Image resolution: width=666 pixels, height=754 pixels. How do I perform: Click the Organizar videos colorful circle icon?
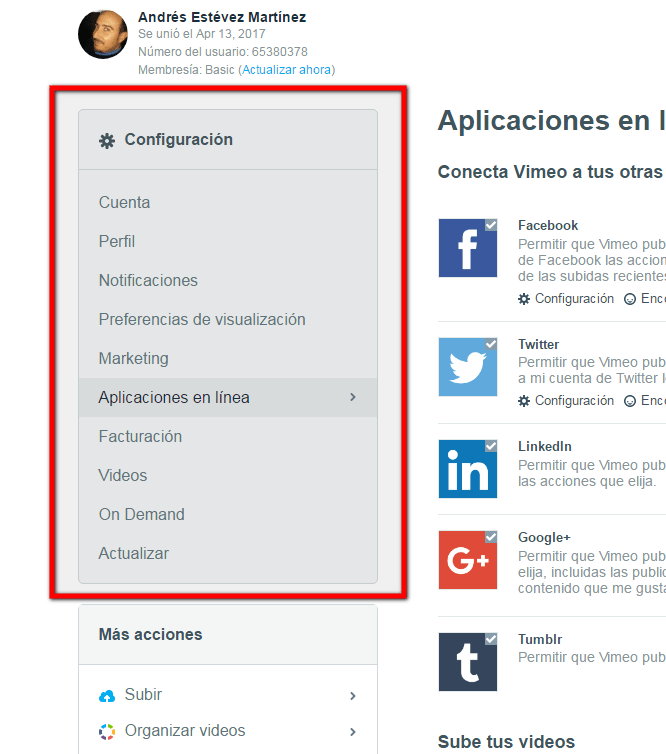(107, 731)
